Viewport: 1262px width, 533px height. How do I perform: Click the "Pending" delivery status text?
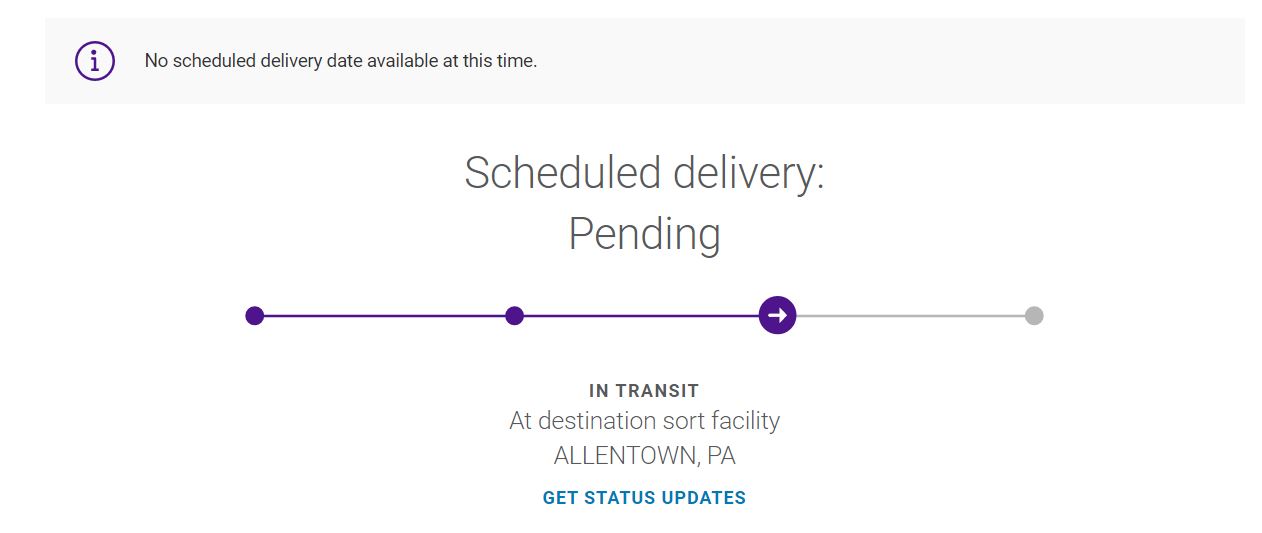pyautogui.click(x=644, y=234)
